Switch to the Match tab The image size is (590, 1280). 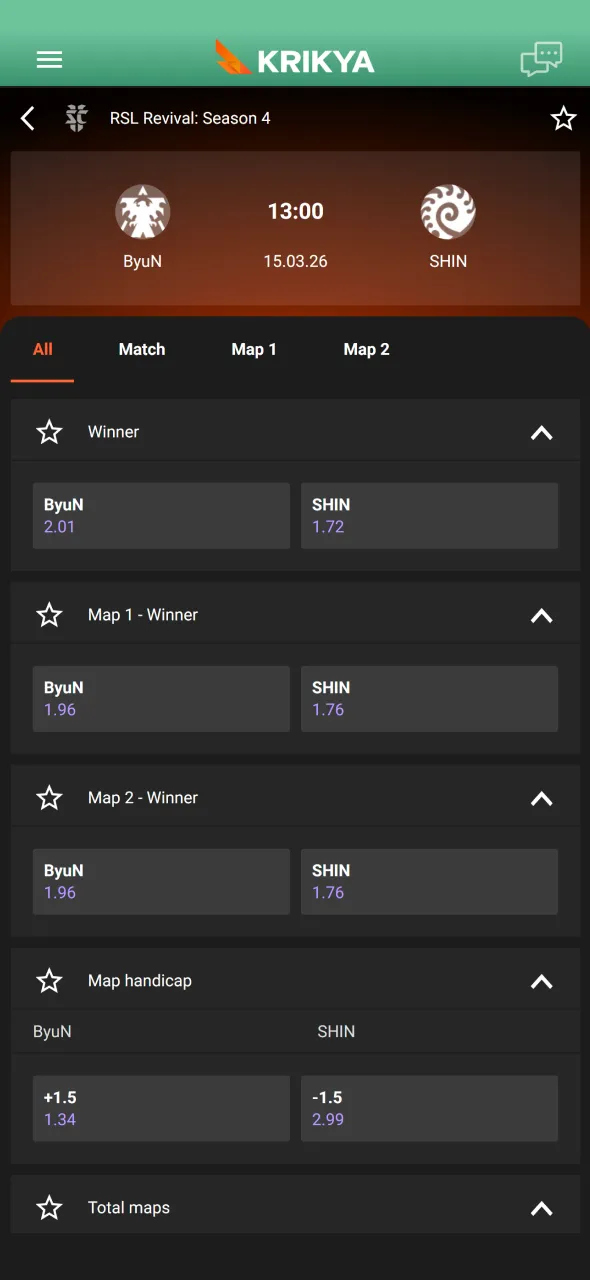141,349
